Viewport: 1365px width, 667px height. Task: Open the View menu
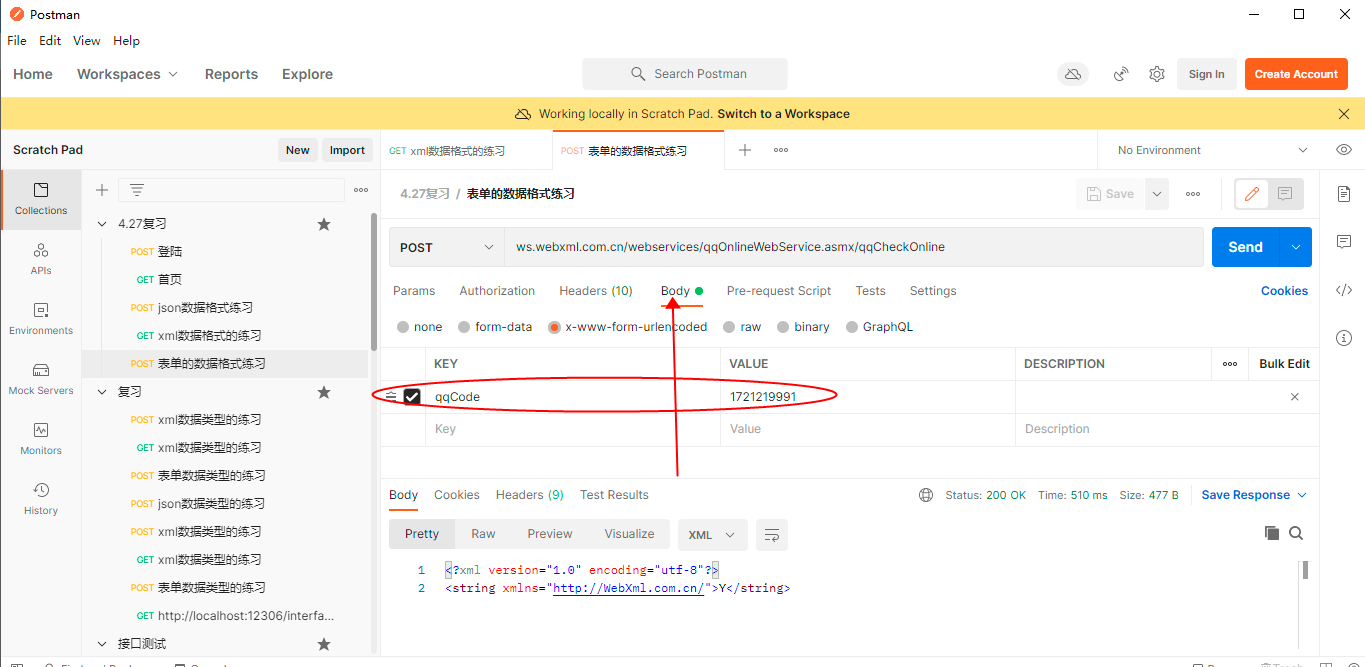coord(87,41)
